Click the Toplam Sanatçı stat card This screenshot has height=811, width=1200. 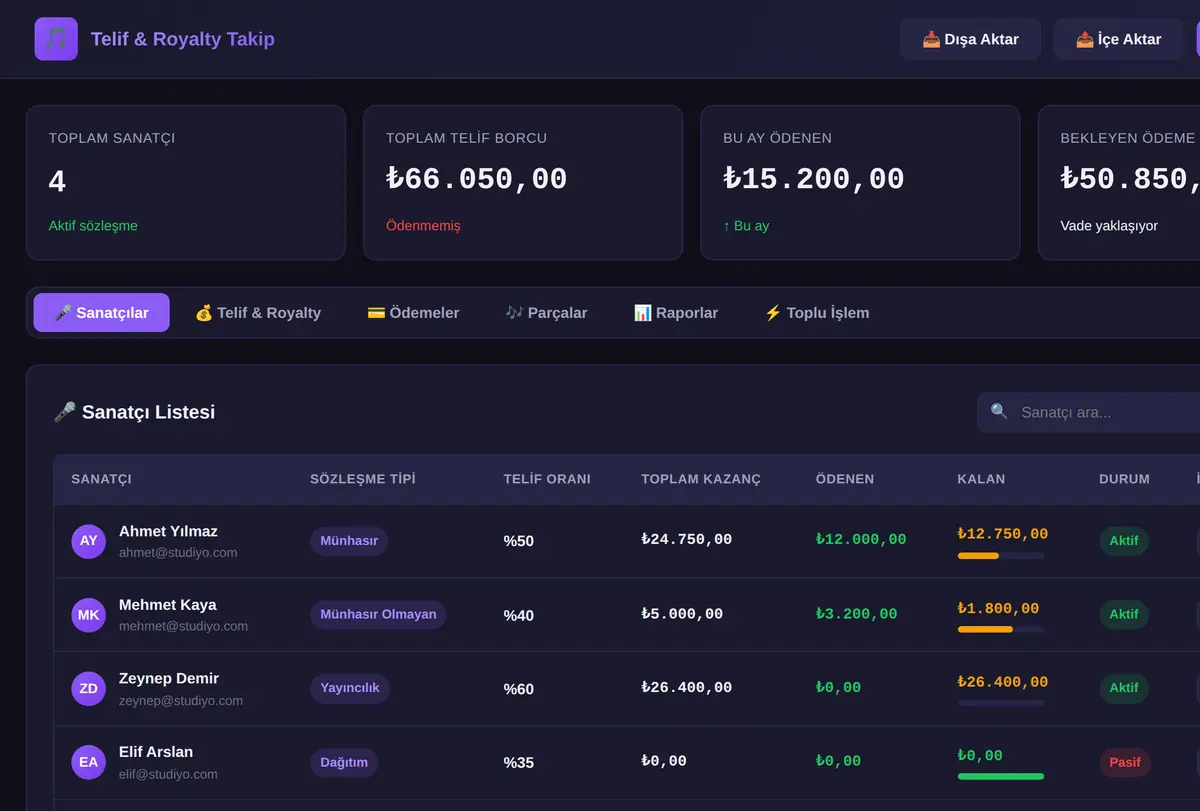(186, 183)
